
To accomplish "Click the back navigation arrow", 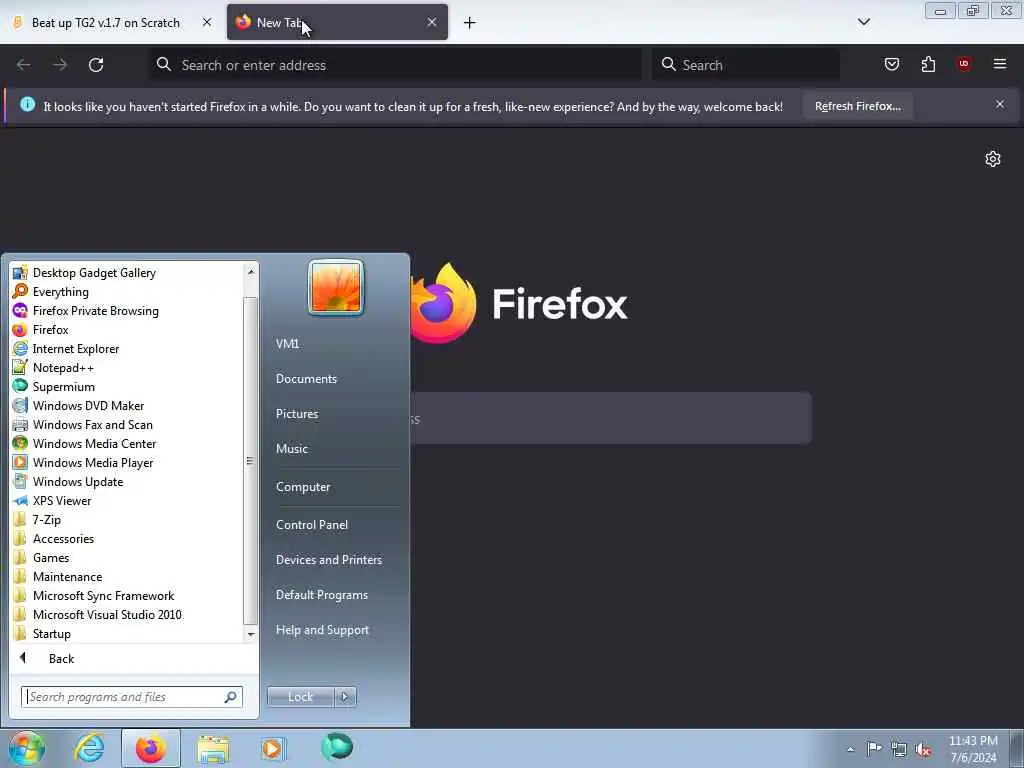I will click(x=24, y=65).
